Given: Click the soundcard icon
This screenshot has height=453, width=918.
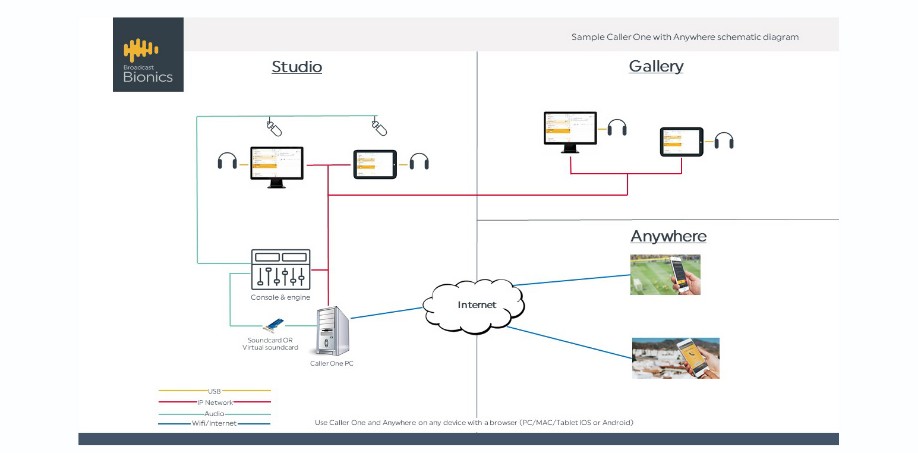Looking at the screenshot, I should click(273, 327).
